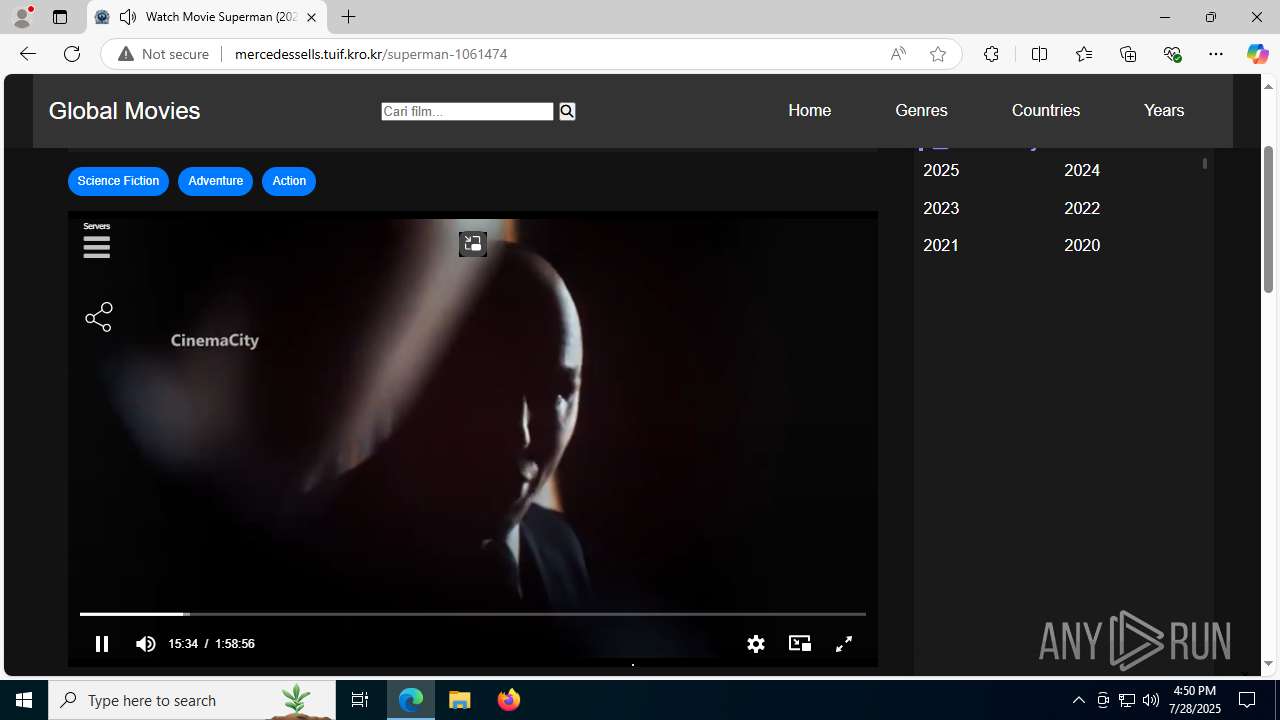Open the system volume control in tray
This screenshot has width=1280, height=720.
point(1151,700)
